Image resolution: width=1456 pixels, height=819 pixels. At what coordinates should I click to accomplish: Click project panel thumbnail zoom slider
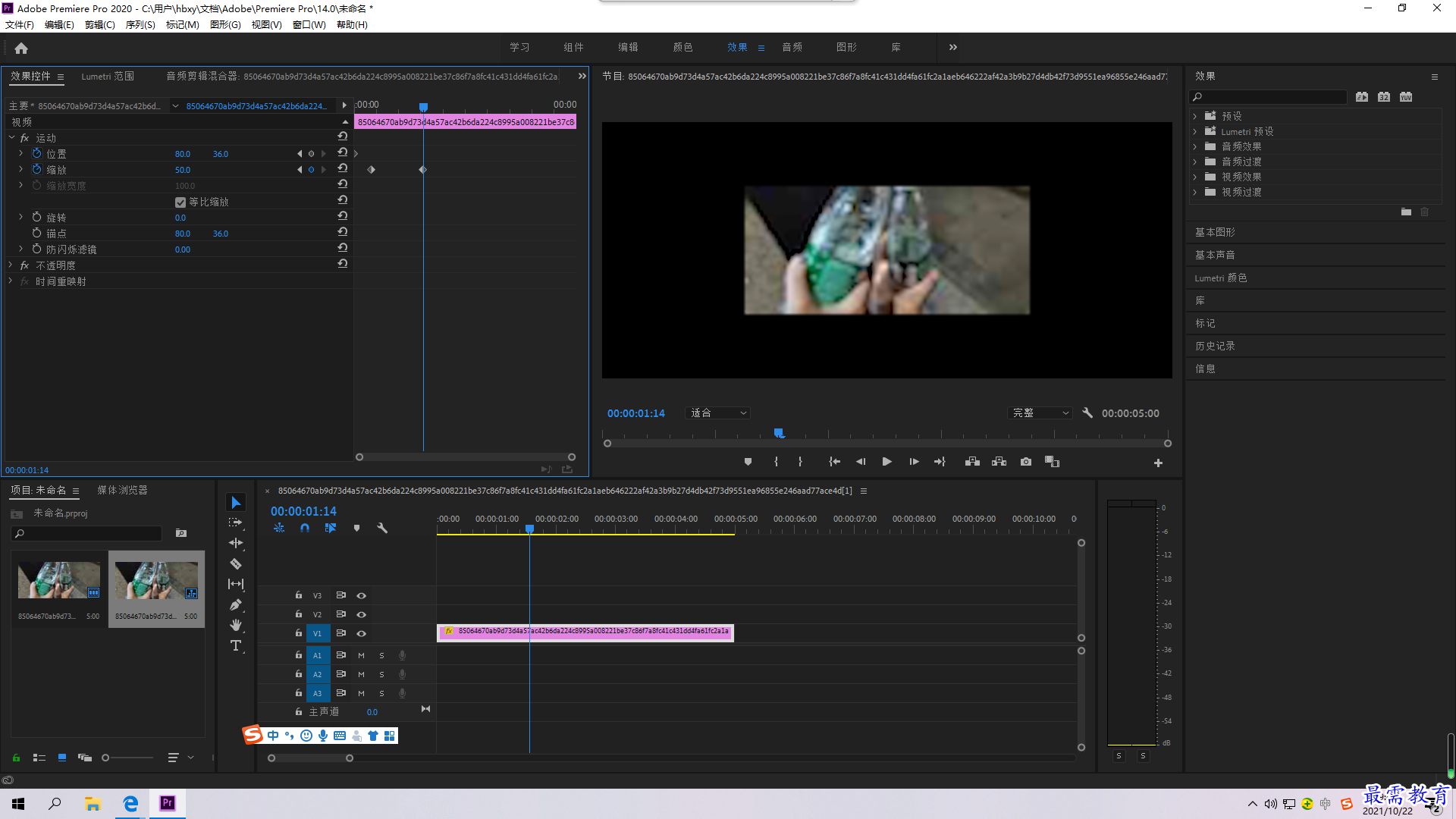[127, 757]
